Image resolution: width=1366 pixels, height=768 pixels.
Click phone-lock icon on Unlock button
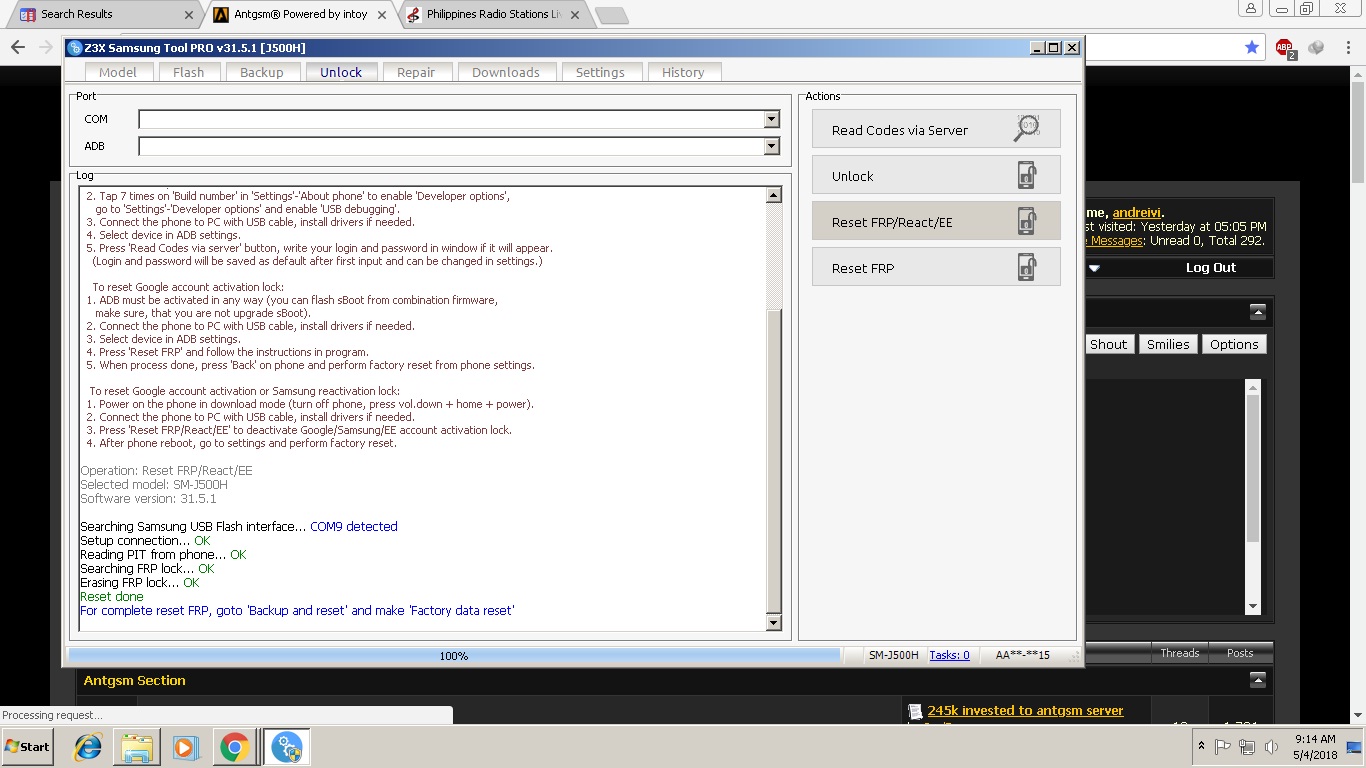pyautogui.click(x=1027, y=175)
